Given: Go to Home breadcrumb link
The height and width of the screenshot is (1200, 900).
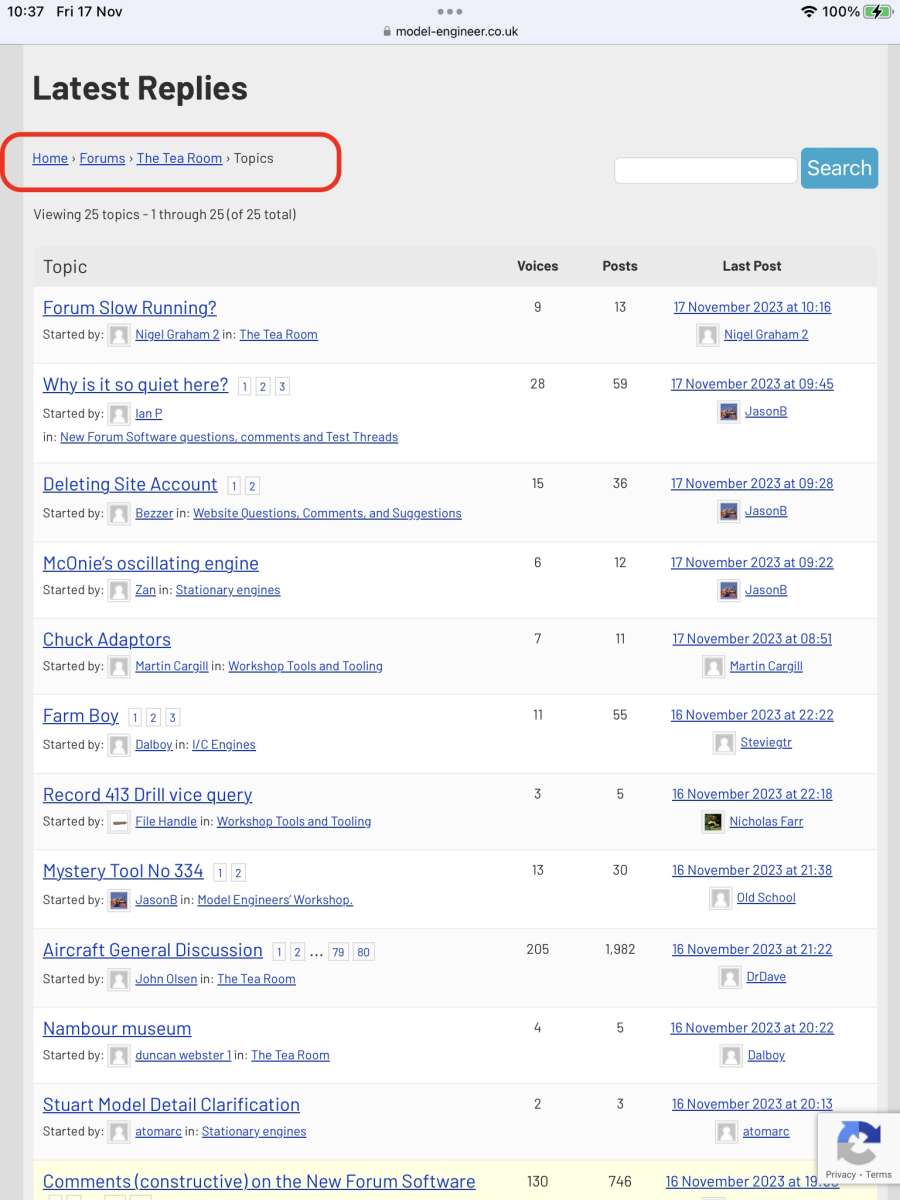Looking at the screenshot, I should 50,158.
